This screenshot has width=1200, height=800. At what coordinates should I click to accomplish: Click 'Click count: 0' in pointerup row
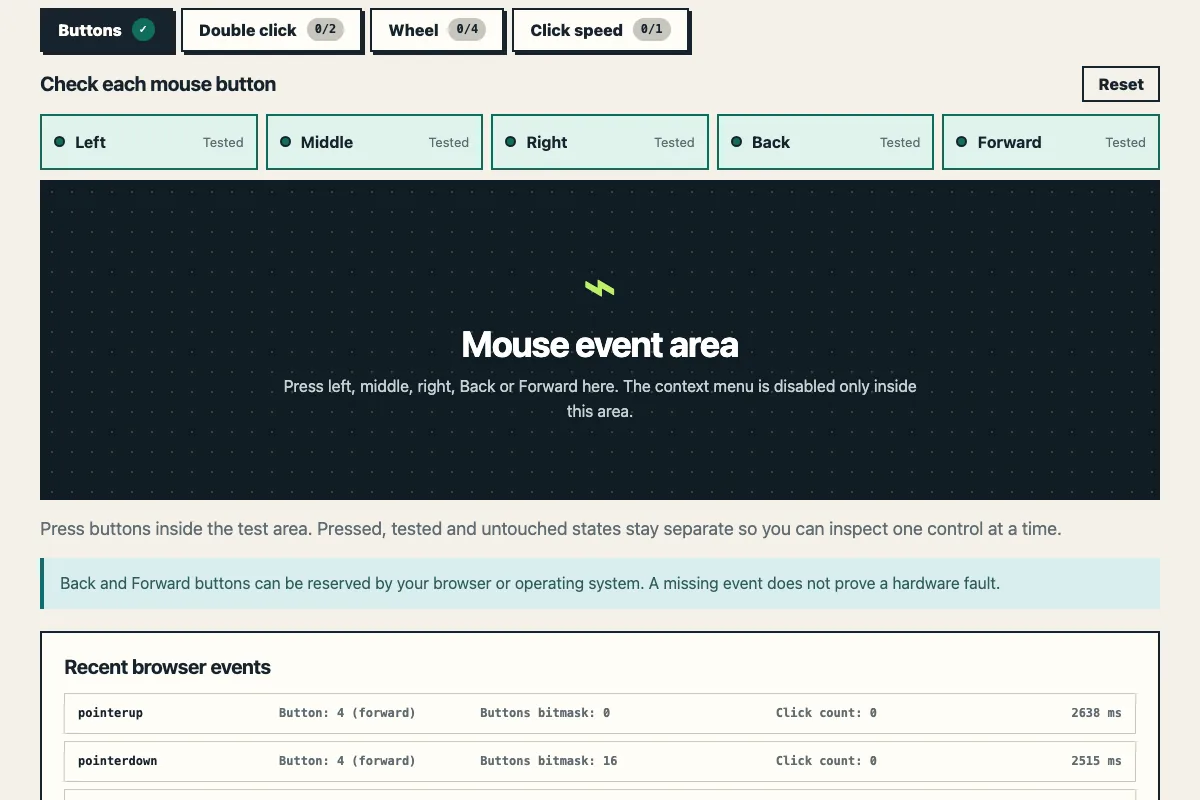pos(826,713)
